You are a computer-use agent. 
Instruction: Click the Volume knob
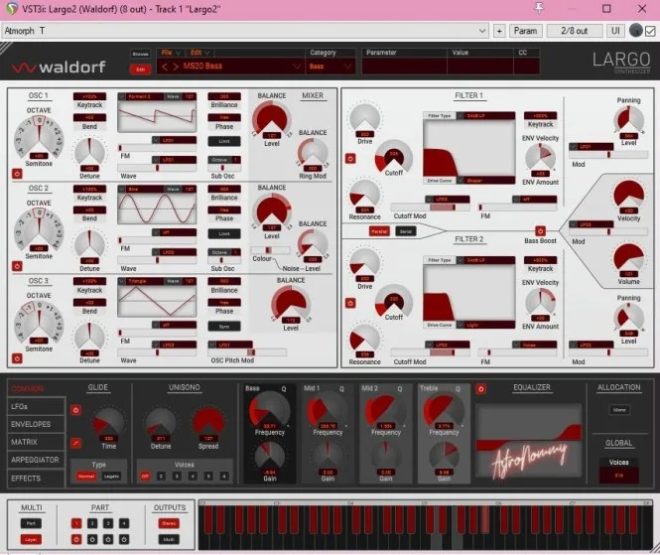click(628, 259)
